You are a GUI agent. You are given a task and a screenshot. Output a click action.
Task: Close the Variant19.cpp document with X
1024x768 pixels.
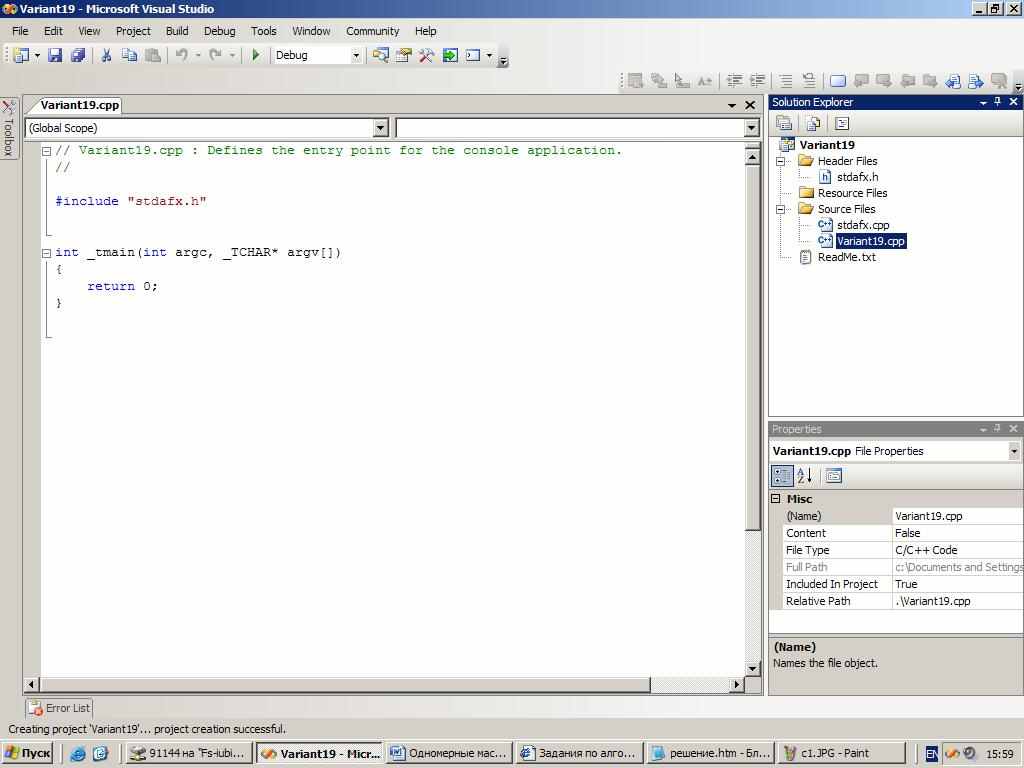(750, 105)
